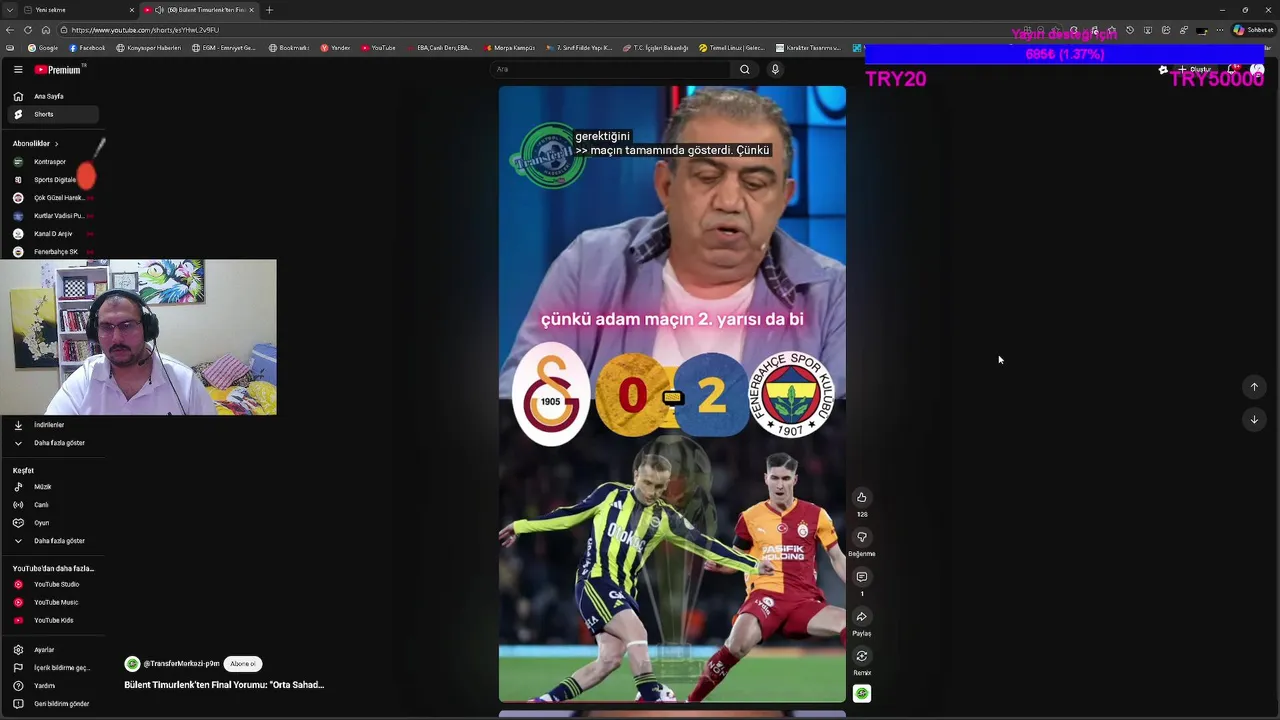
Task: Open @TransferMerkezi channel name
Action: coord(181,664)
